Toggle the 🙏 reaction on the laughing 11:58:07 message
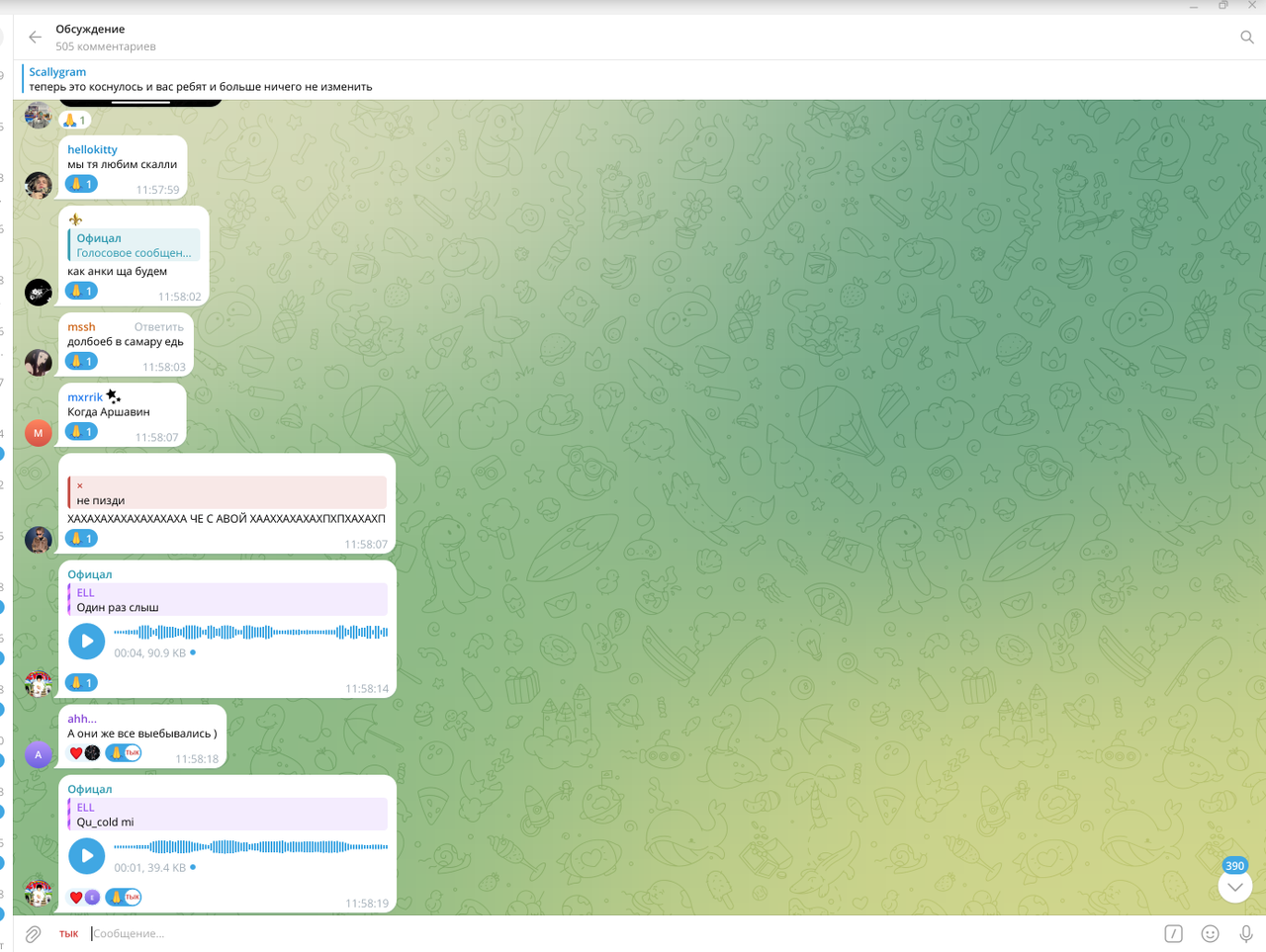 (x=81, y=539)
